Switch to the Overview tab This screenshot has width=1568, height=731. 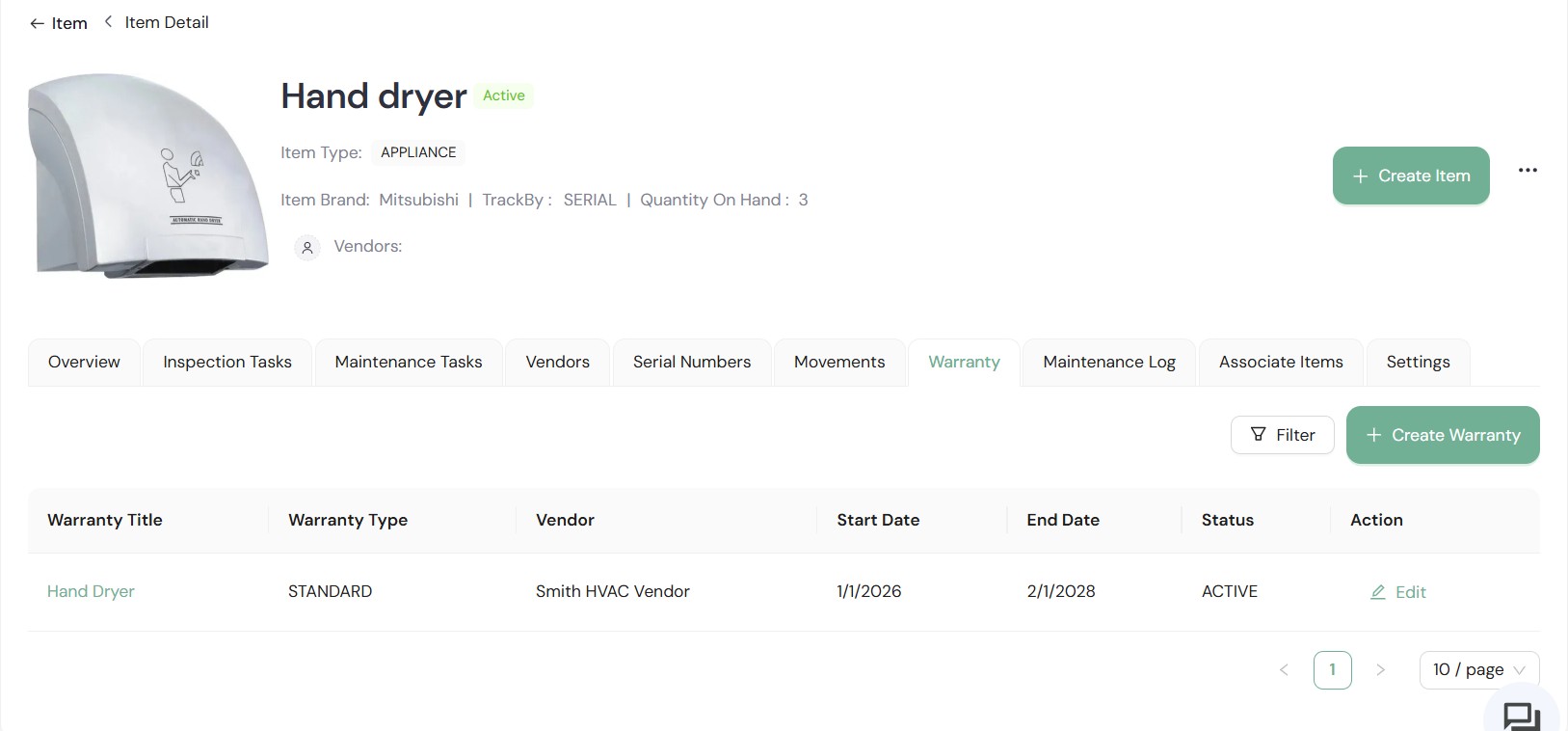[84, 362]
